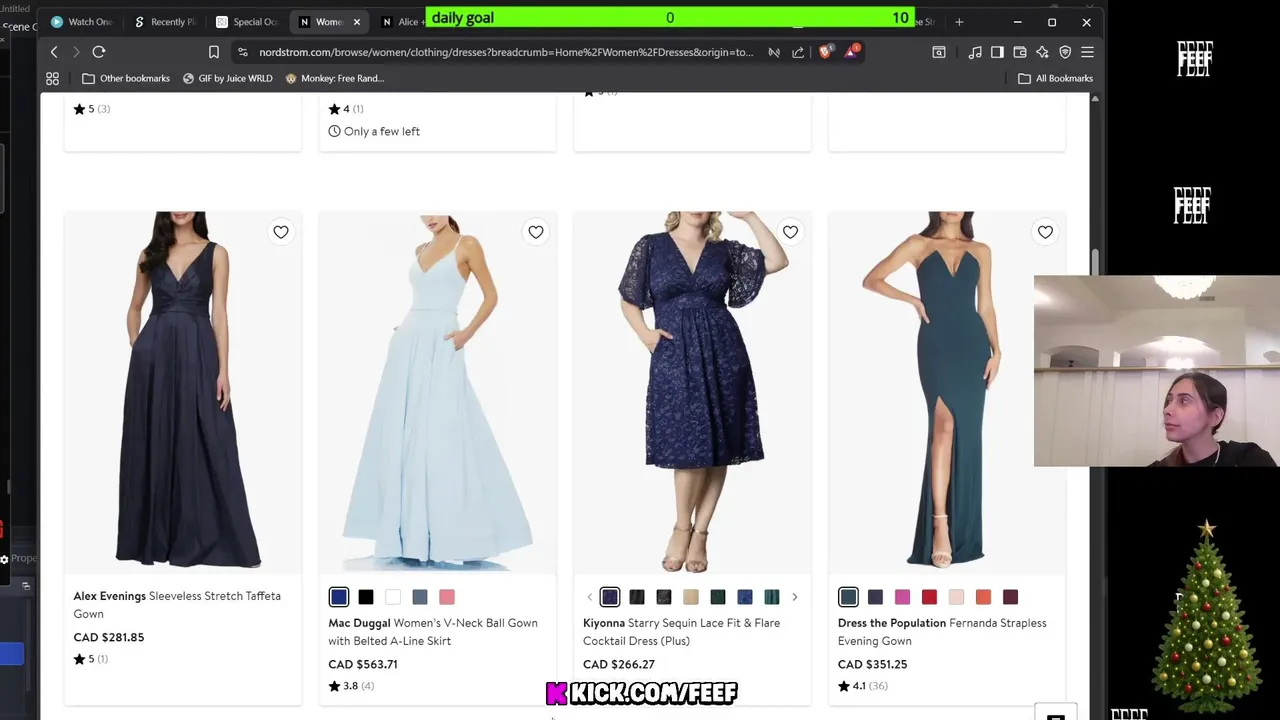Close the active Women tab
The image size is (1280, 720).
coord(357,22)
